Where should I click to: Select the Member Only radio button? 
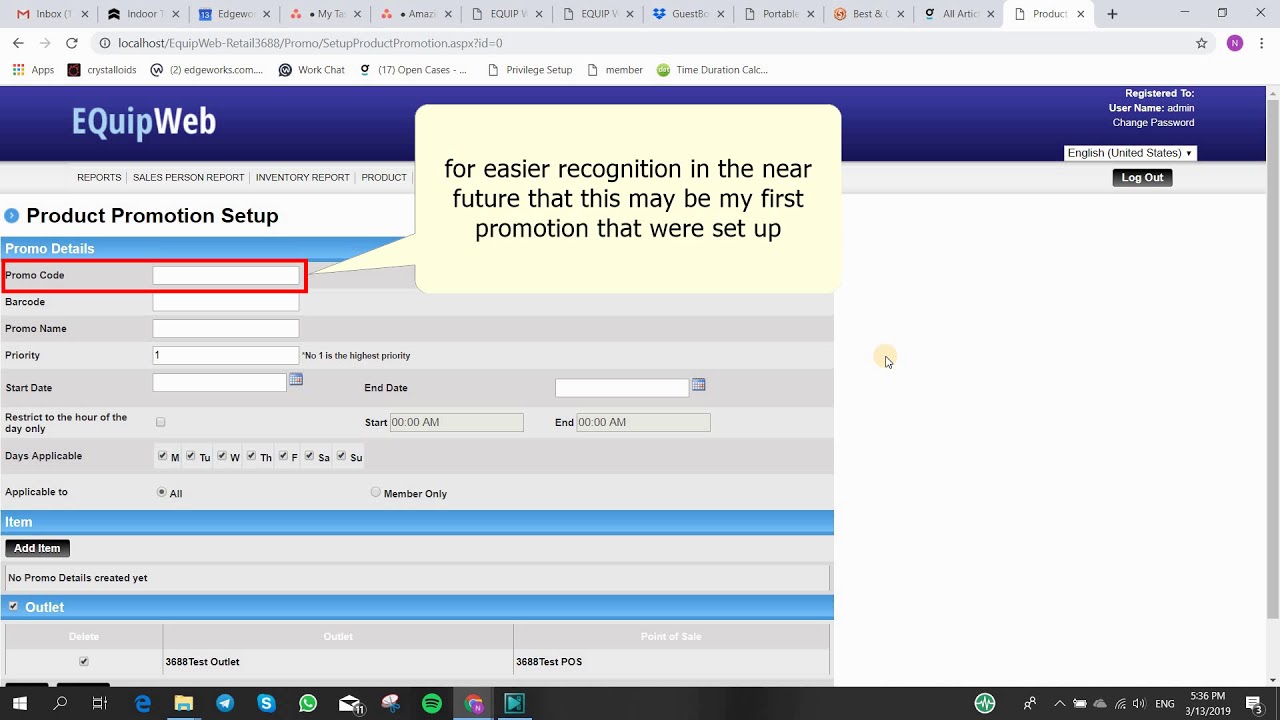click(x=376, y=492)
